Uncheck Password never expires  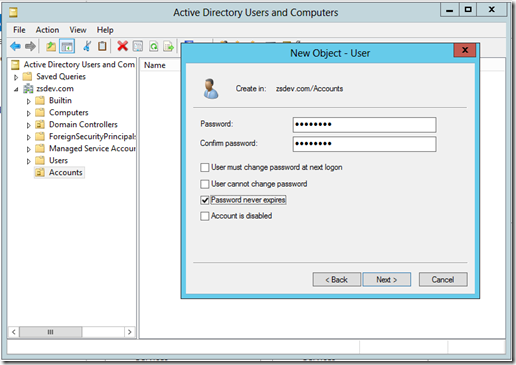coord(205,200)
